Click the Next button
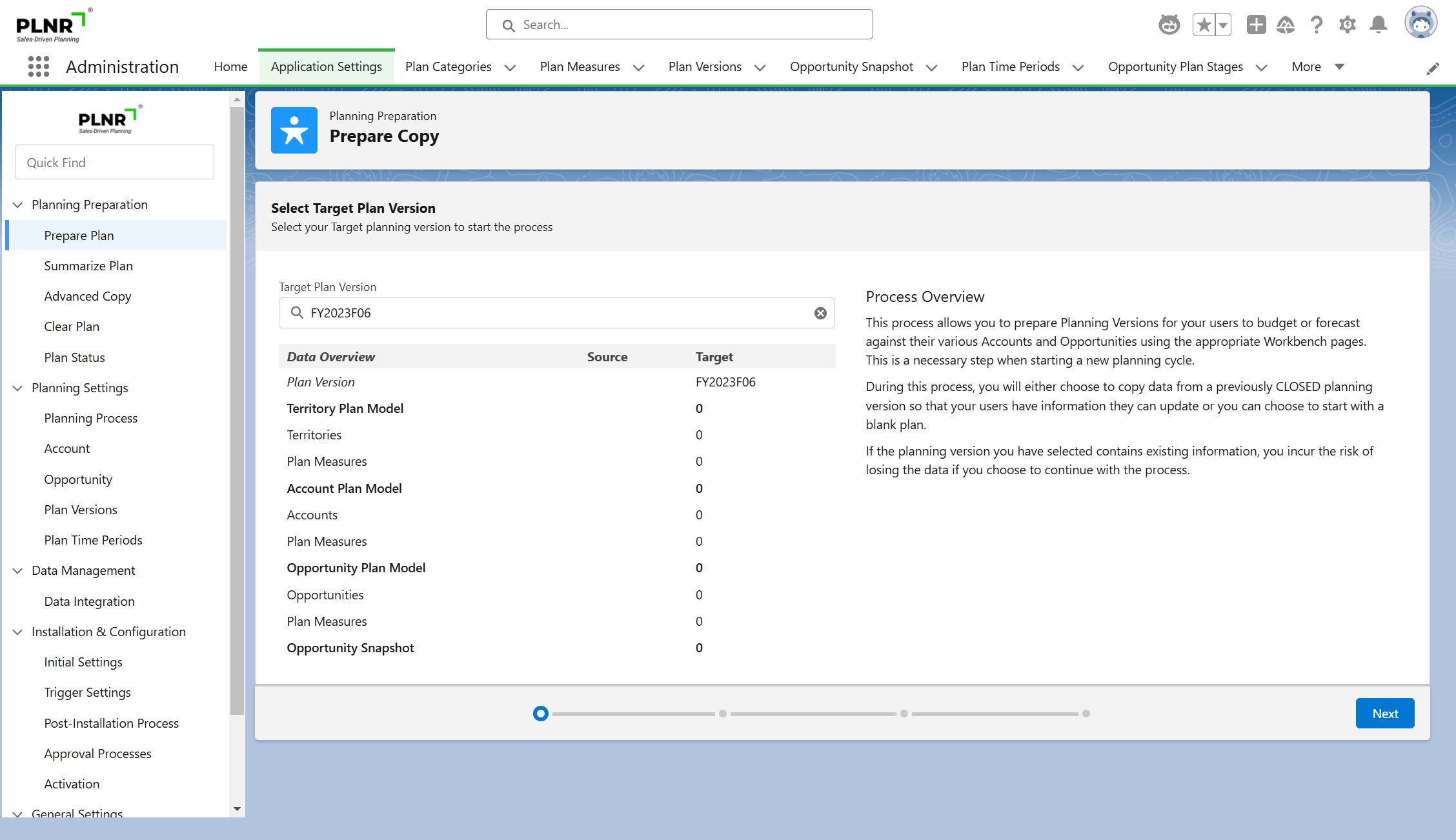The width and height of the screenshot is (1456, 840). coord(1384,714)
